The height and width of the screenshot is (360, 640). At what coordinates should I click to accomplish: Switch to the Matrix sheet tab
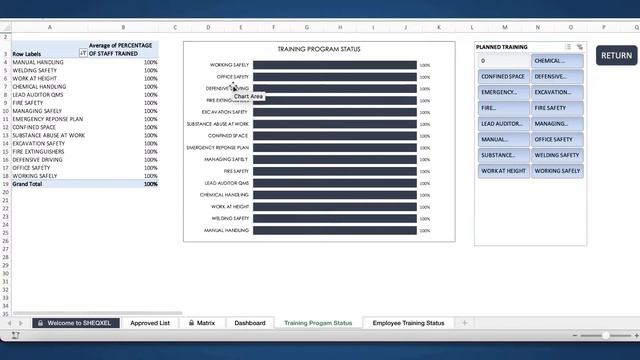202,323
